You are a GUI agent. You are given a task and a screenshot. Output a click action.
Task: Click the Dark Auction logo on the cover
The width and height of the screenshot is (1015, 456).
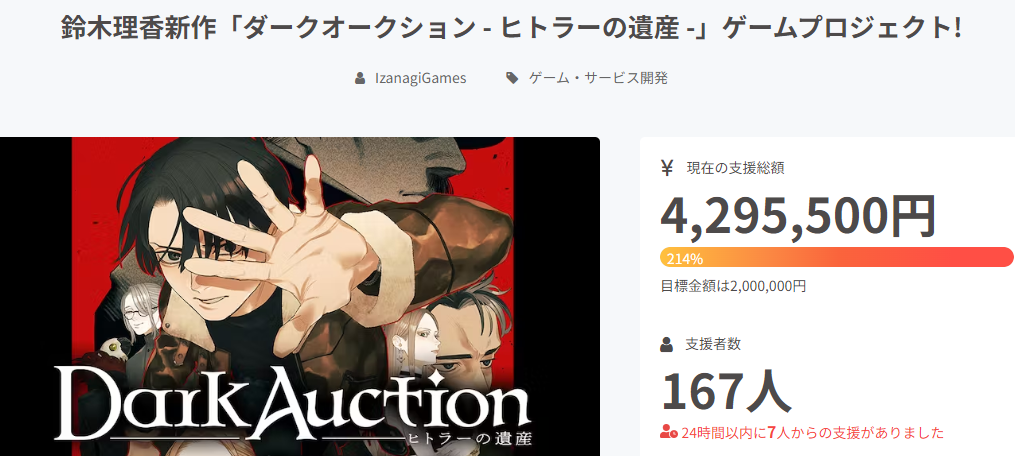(291, 404)
